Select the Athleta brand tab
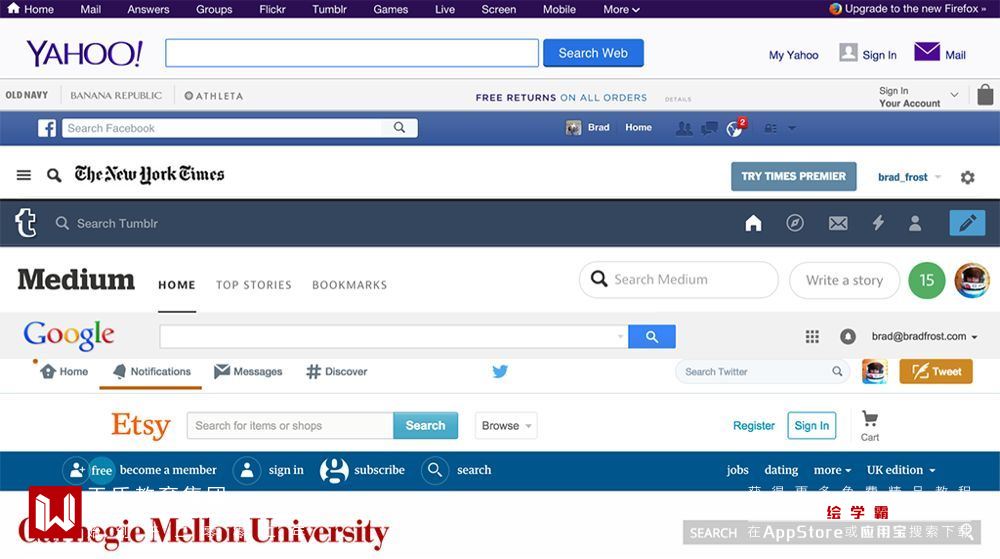The width and height of the screenshot is (1000, 559). (214, 96)
